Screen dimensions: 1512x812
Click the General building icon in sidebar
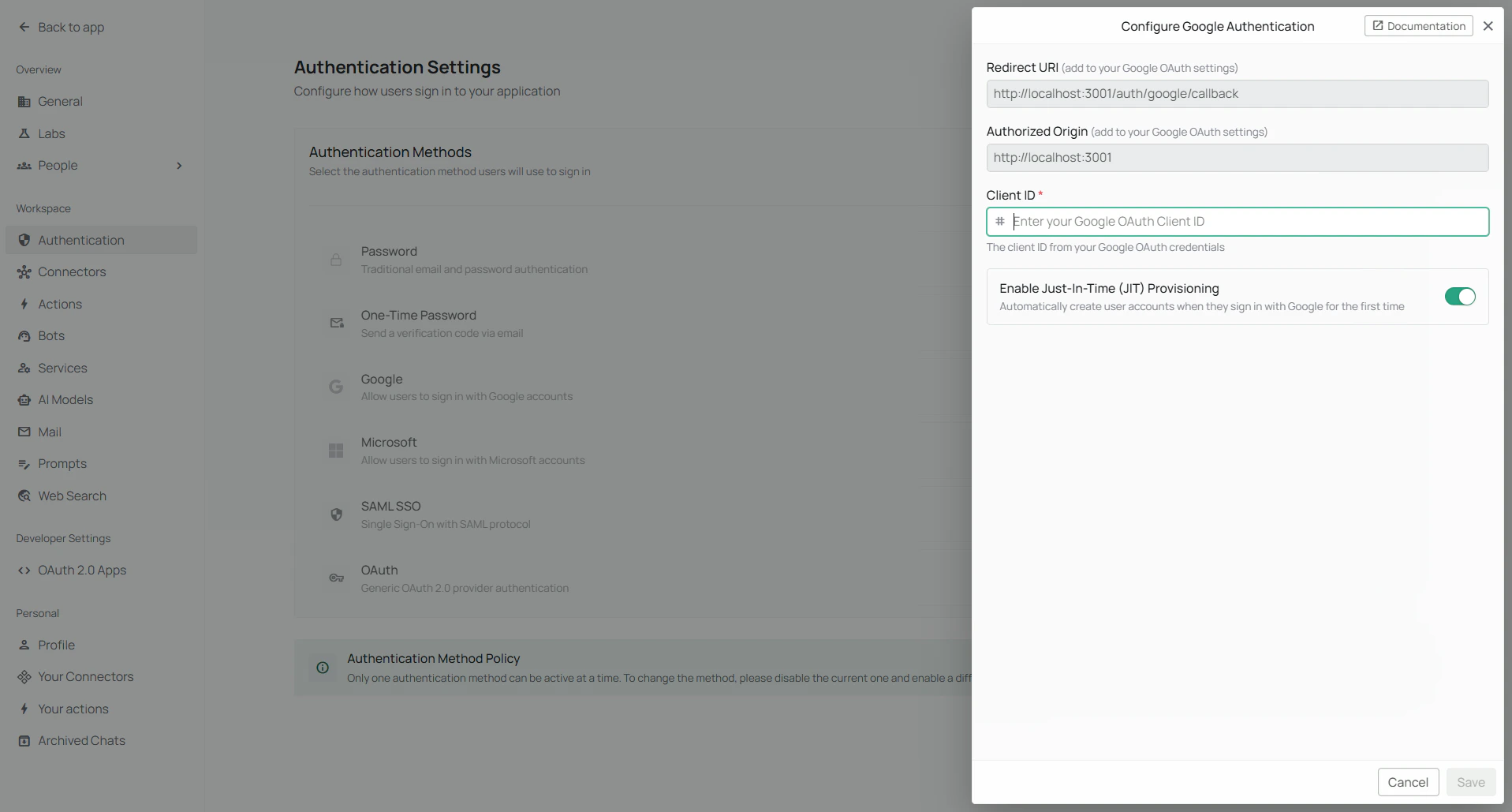24,102
